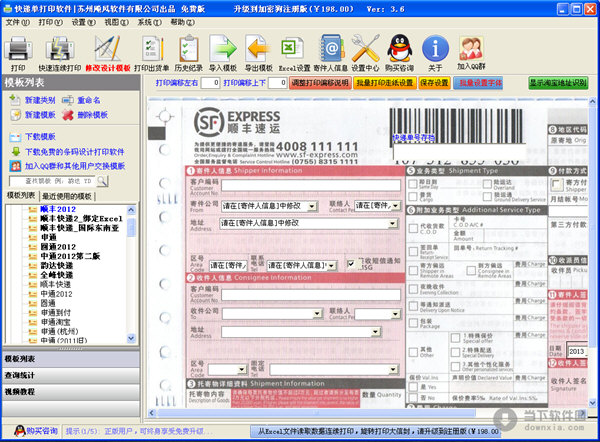The width and height of the screenshot is (600, 442).
Task: Click the 打印 printer icon
Action: 18,49
